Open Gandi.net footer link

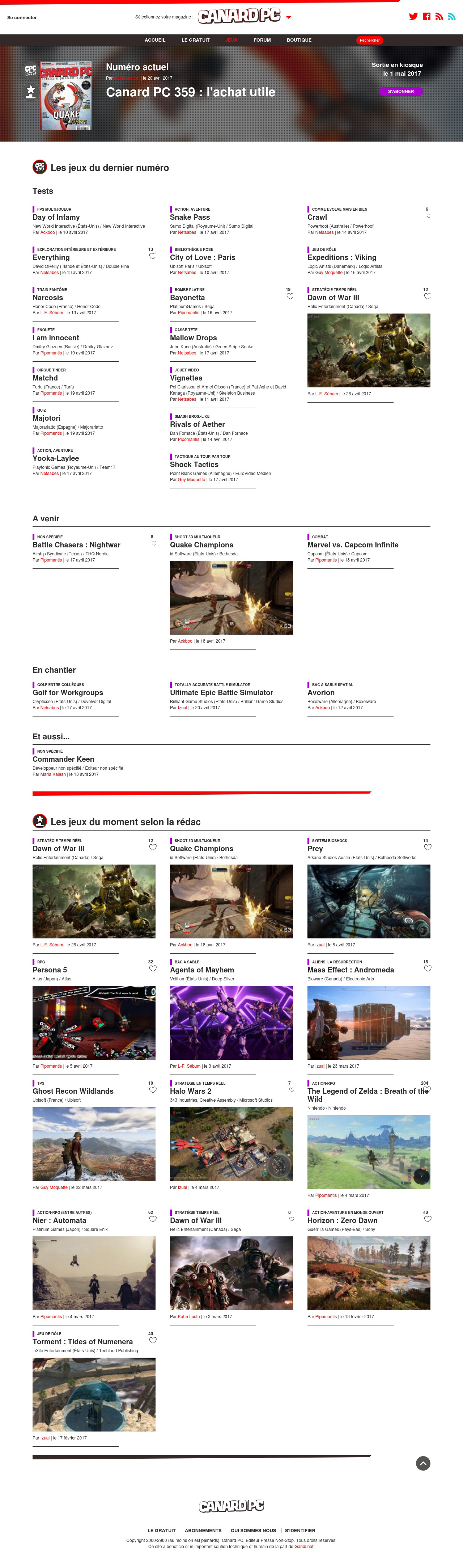304,1546
